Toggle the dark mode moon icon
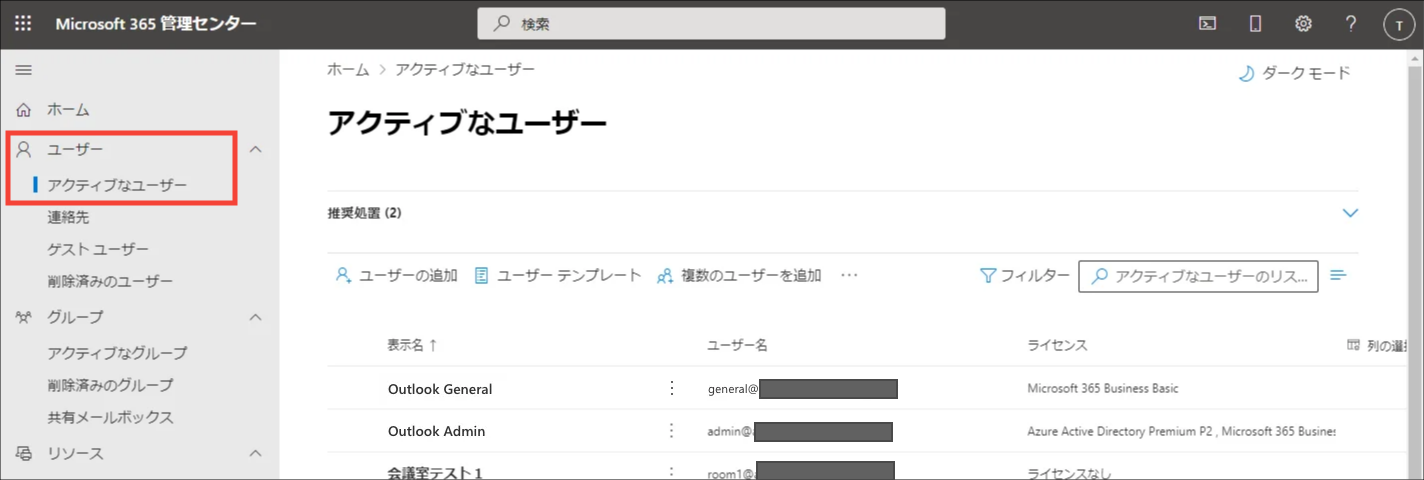The height and width of the screenshot is (480, 1424). coord(1245,73)
